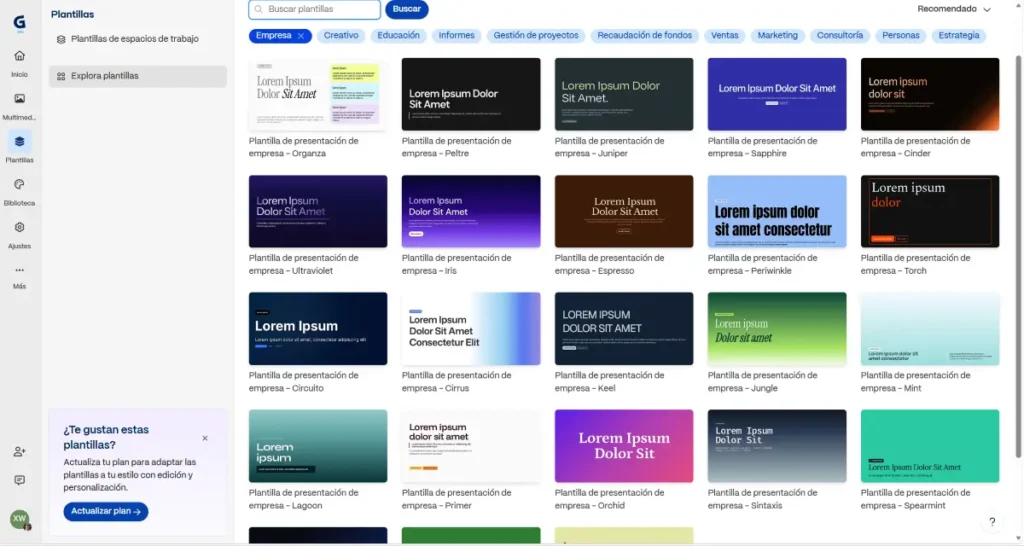1024x546 pixels.
Task: Filter by Recaudación de fondos category
Action: 645,36
